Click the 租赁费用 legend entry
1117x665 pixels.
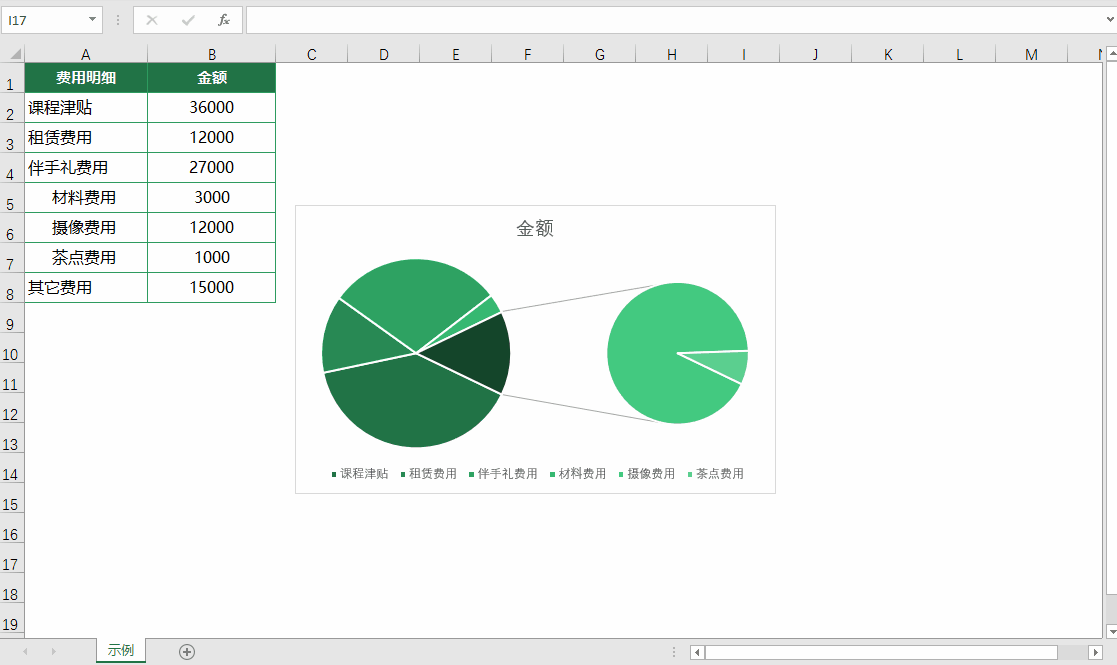[x=428, y=473]
